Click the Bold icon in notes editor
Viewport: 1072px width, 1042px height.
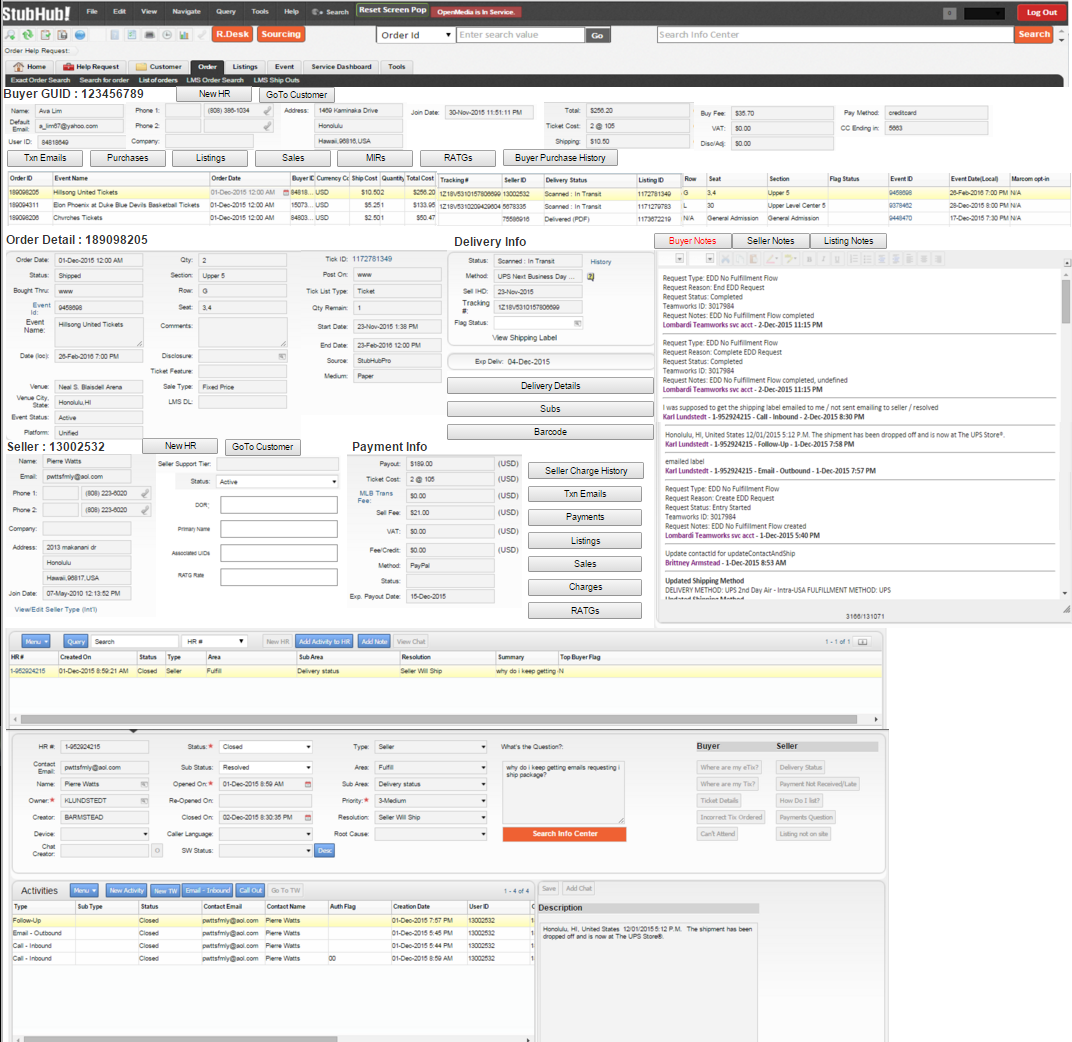click(x=809, y=259)
